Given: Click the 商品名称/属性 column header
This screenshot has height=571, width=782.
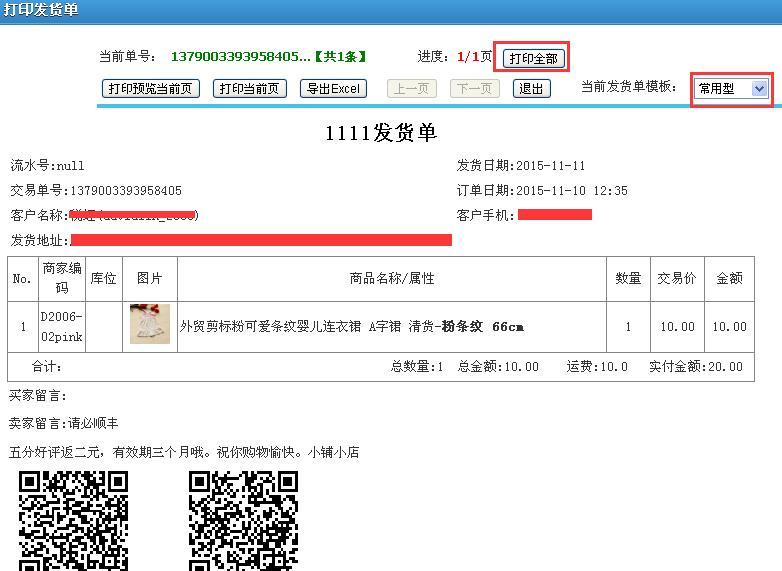Looking at the screenshot, I should [x=392, y=279].
